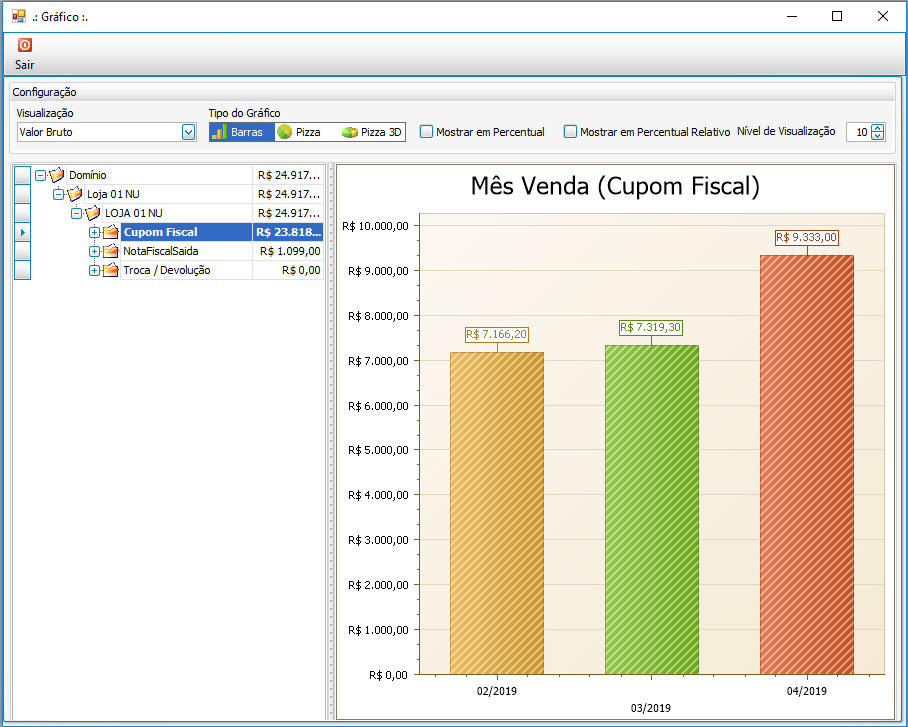This screenshot has width=908, height=727.
Task: Click the Domínio folder icon
Action: tap(56, 174)
